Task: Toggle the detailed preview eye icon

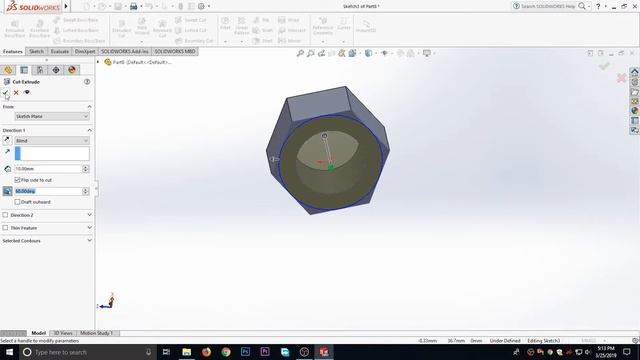Action: coord(27,93)
